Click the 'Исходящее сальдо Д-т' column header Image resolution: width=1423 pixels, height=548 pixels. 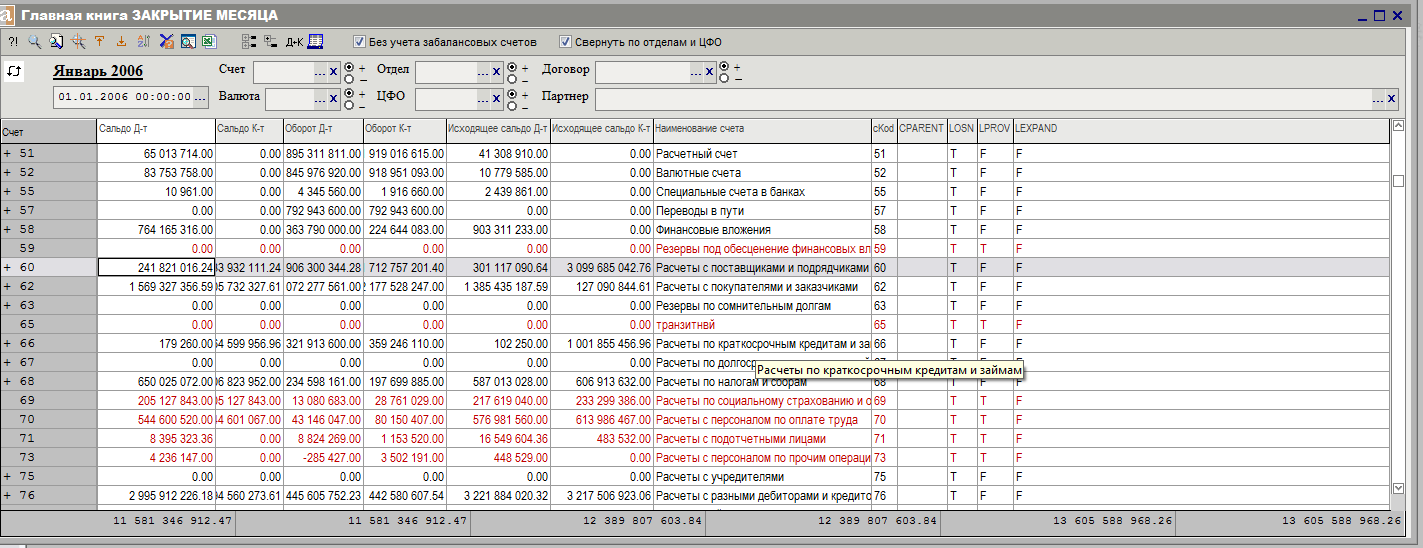point(498,129)
